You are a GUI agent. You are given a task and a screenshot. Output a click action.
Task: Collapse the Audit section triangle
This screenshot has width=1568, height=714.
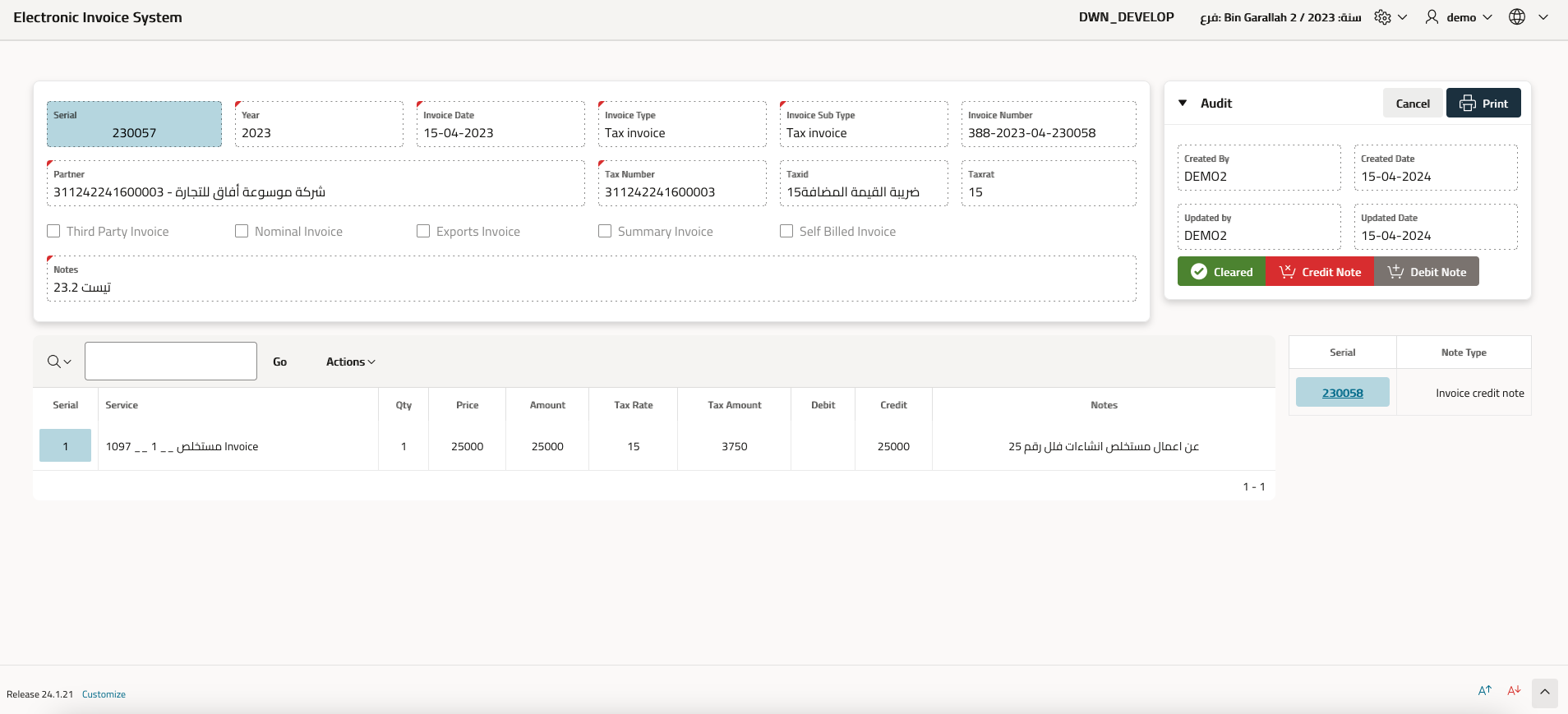[1183, 104]
